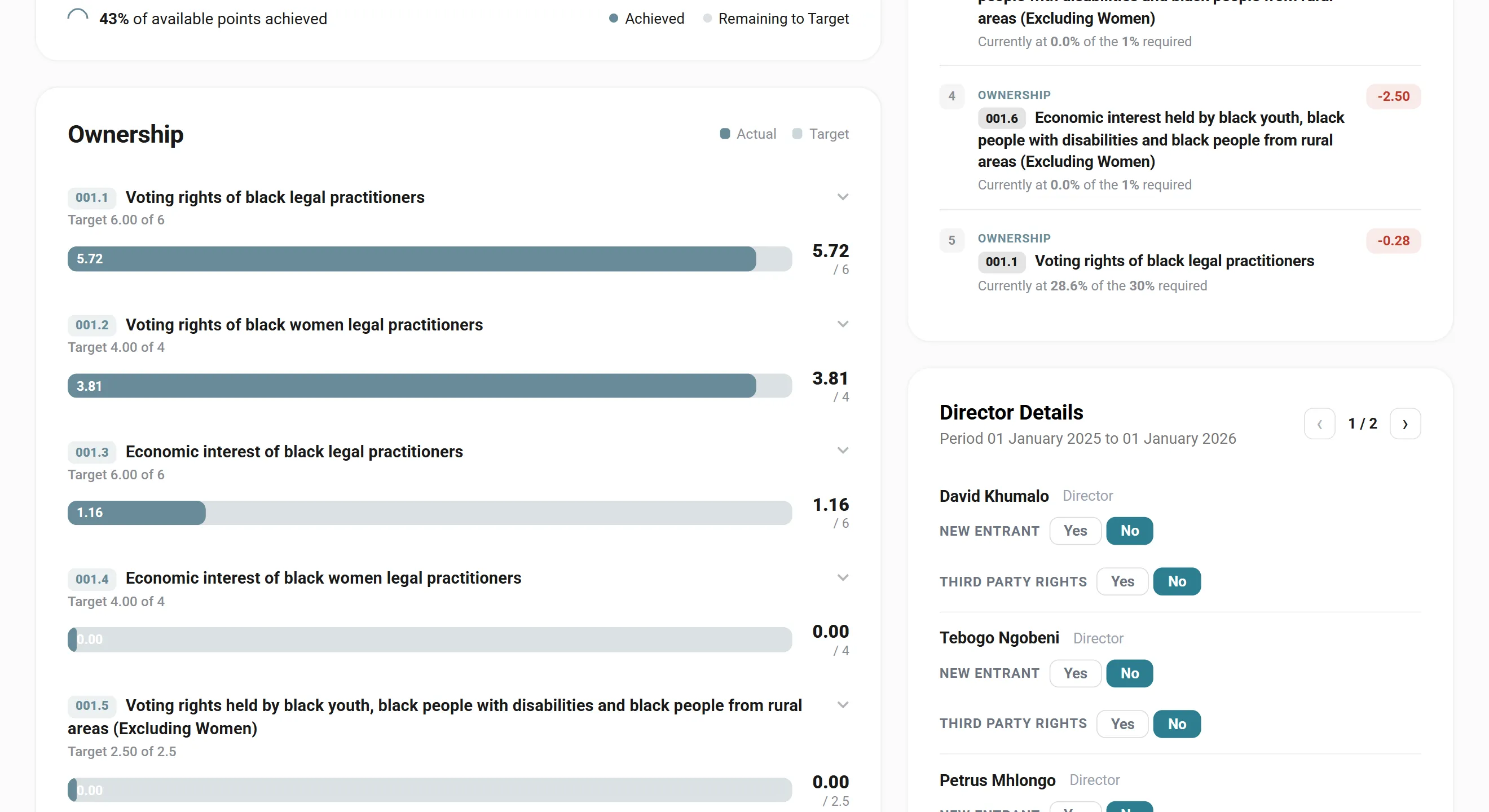The image size is (1489, 812).
Task: Set Tebogo Ngobeni Third Party Rights Yes
Action: pos(1122,724)
